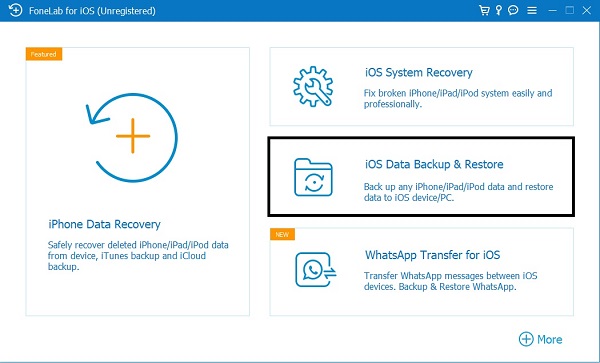Click the iOS System Recovery gear wrench icon
Viewport: 600px width, 363px height.
(313, 86)
